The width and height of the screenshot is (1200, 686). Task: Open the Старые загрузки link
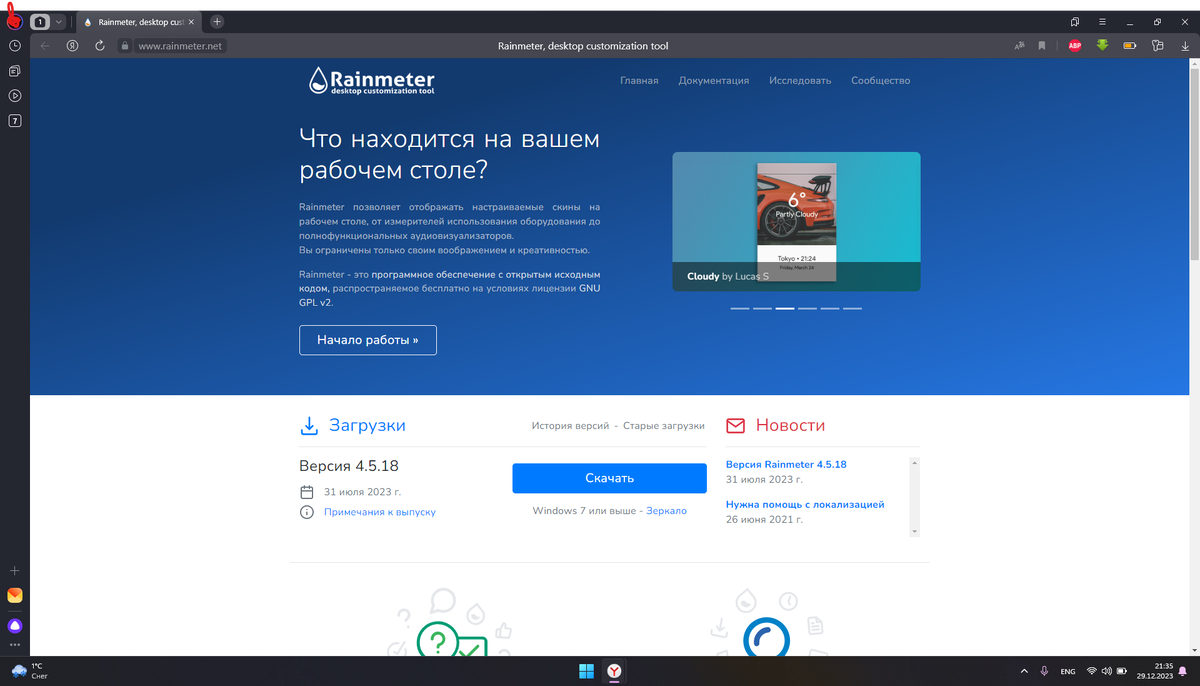click(x=664, y=426)
